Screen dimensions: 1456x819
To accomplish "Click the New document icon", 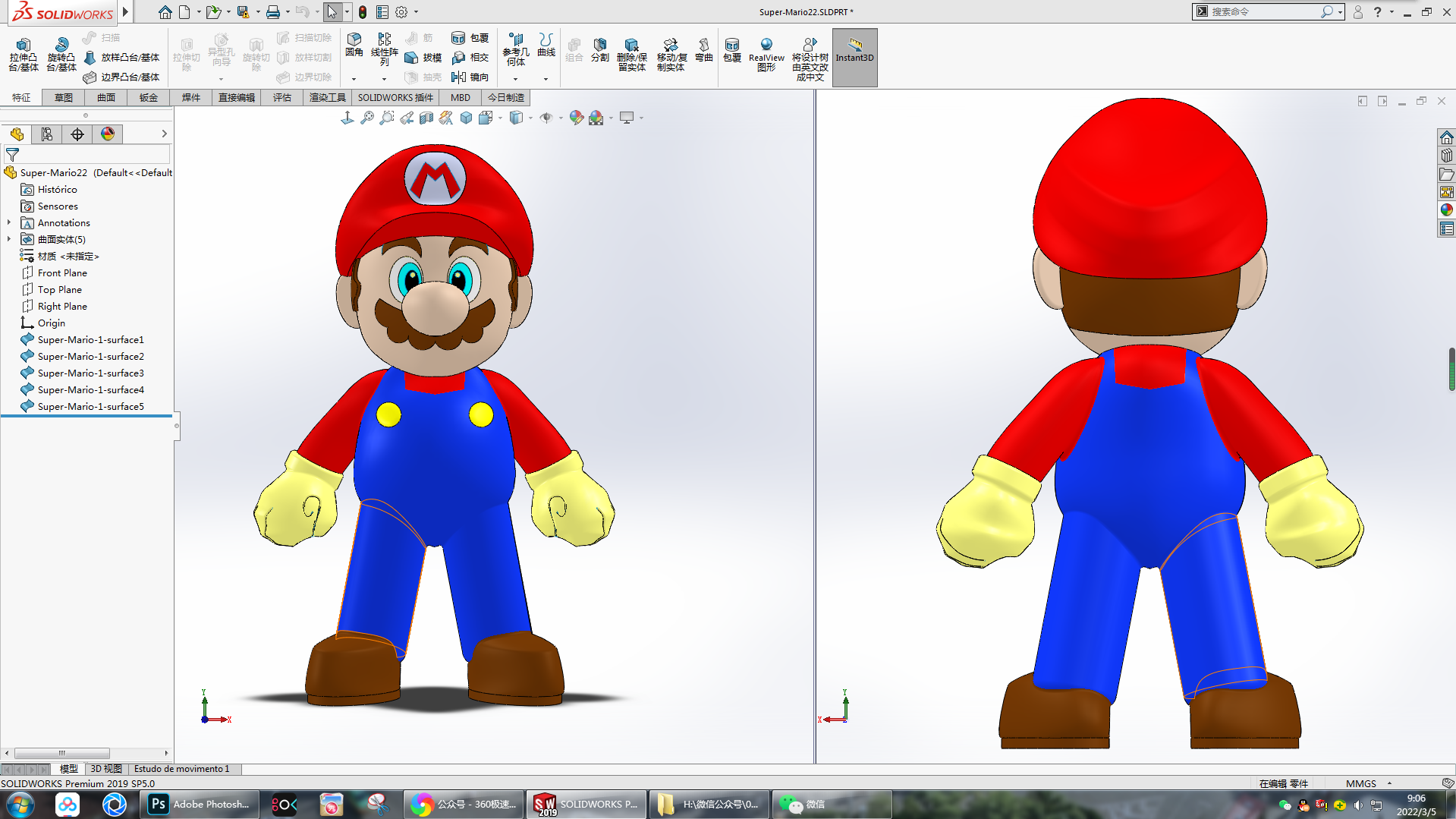I will point(184,12).
